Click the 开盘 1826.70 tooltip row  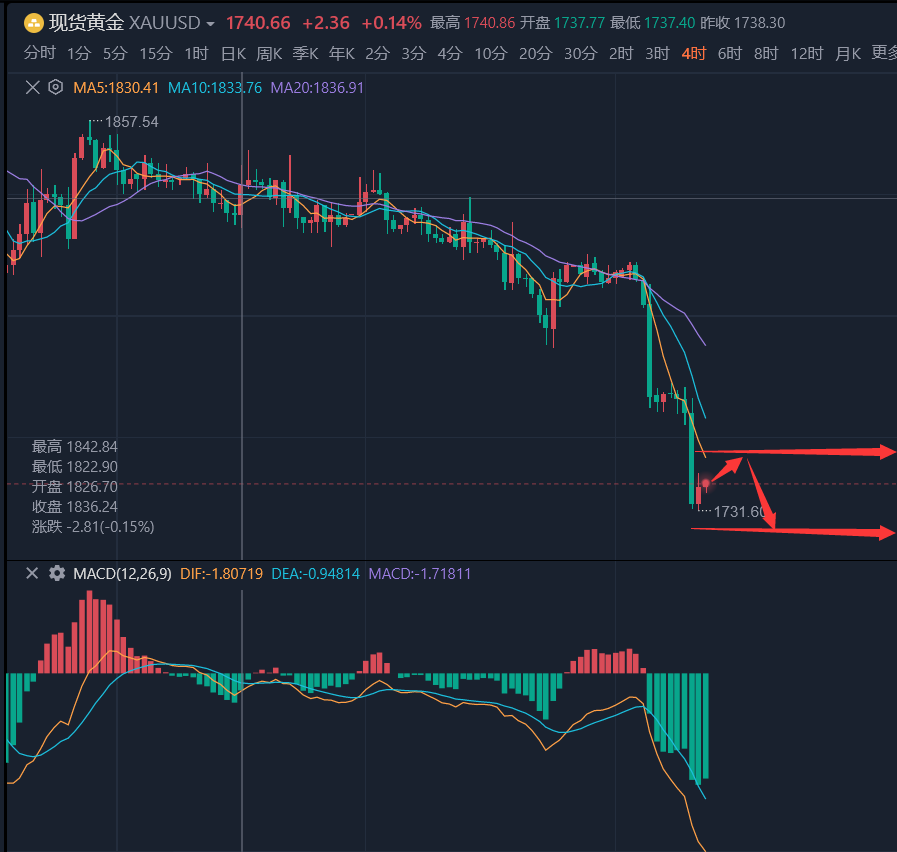pos(74,486)
